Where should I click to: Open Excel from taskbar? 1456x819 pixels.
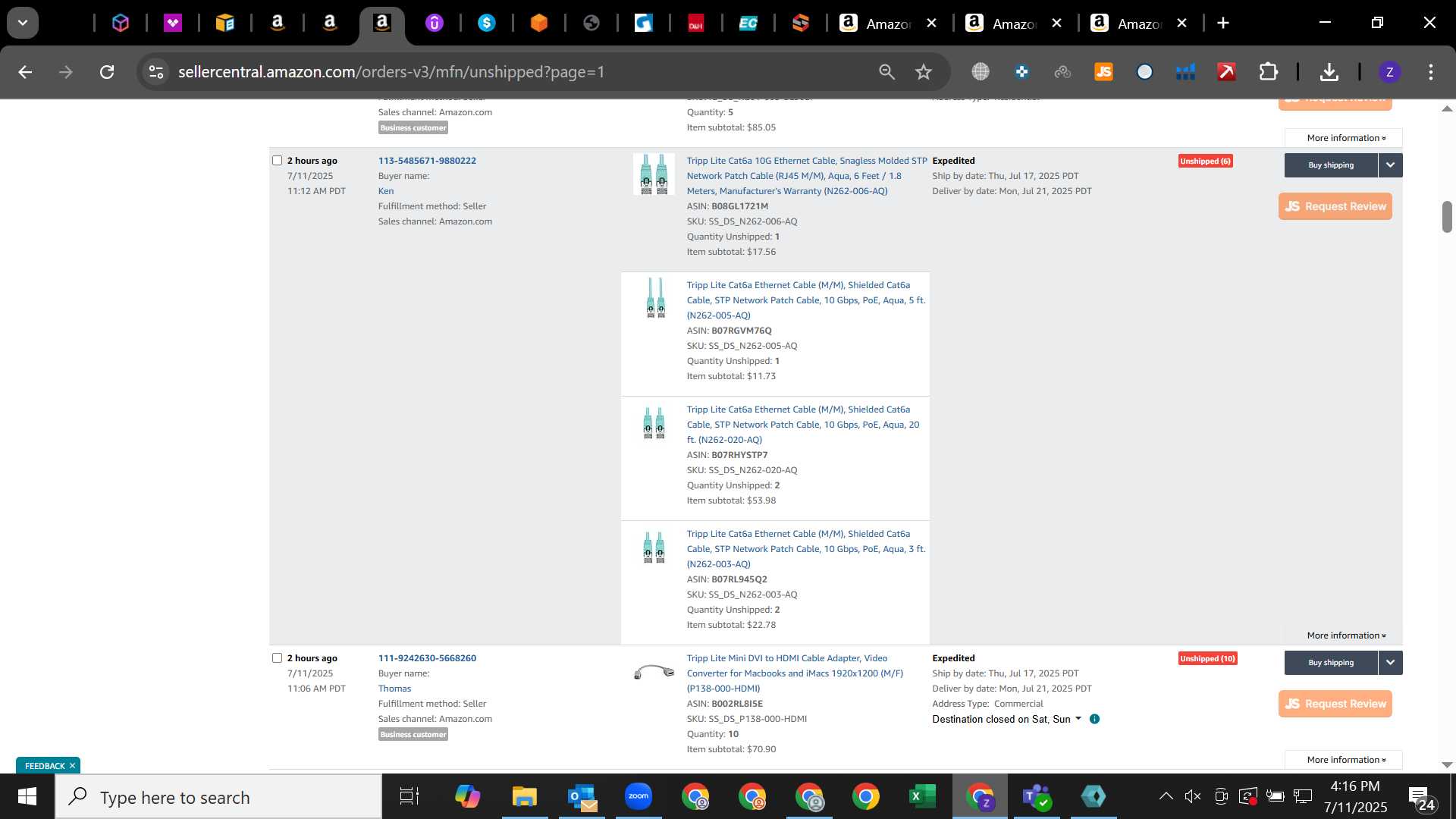point(922,797)
